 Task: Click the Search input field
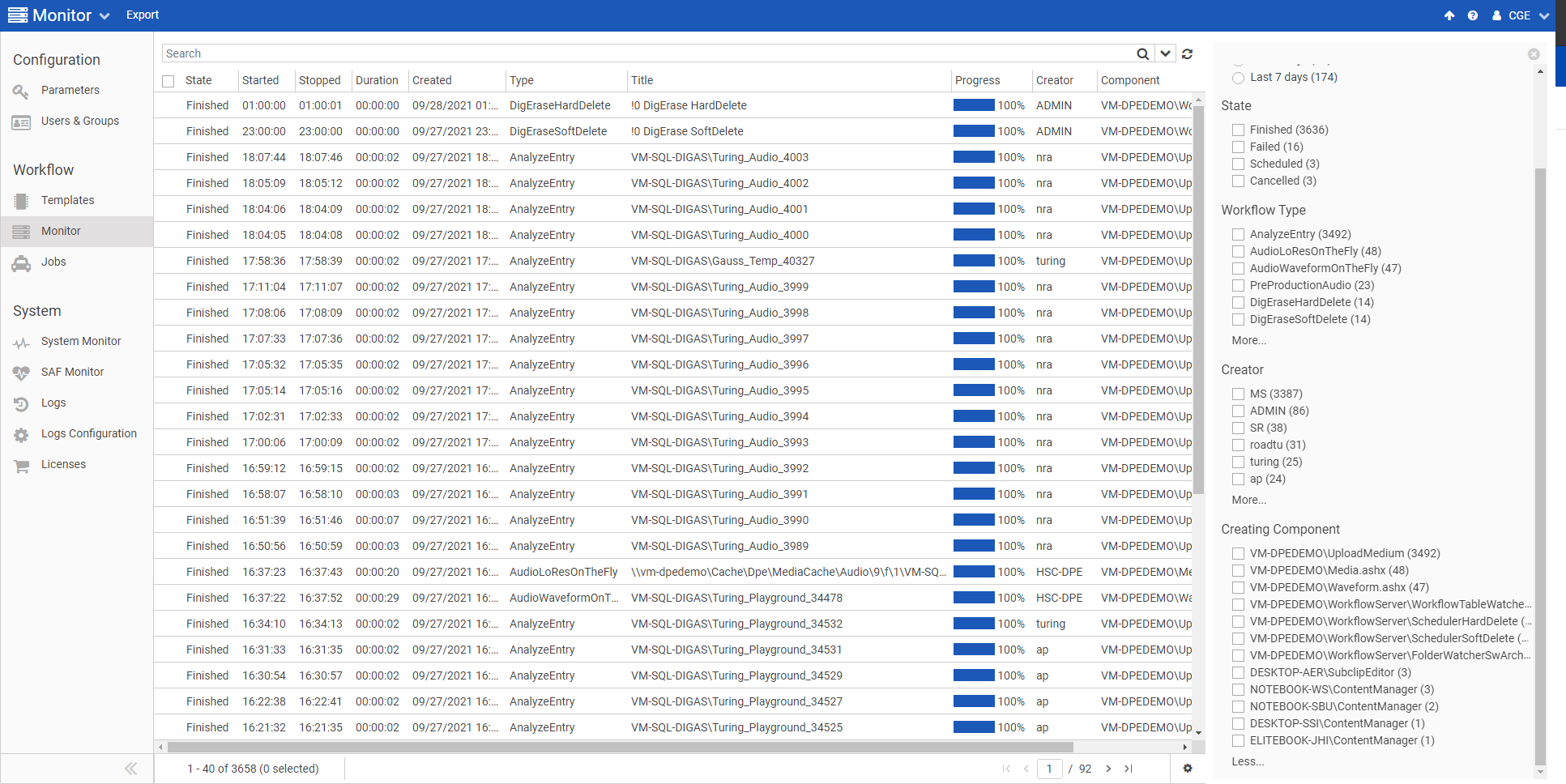tap(648, 53)
